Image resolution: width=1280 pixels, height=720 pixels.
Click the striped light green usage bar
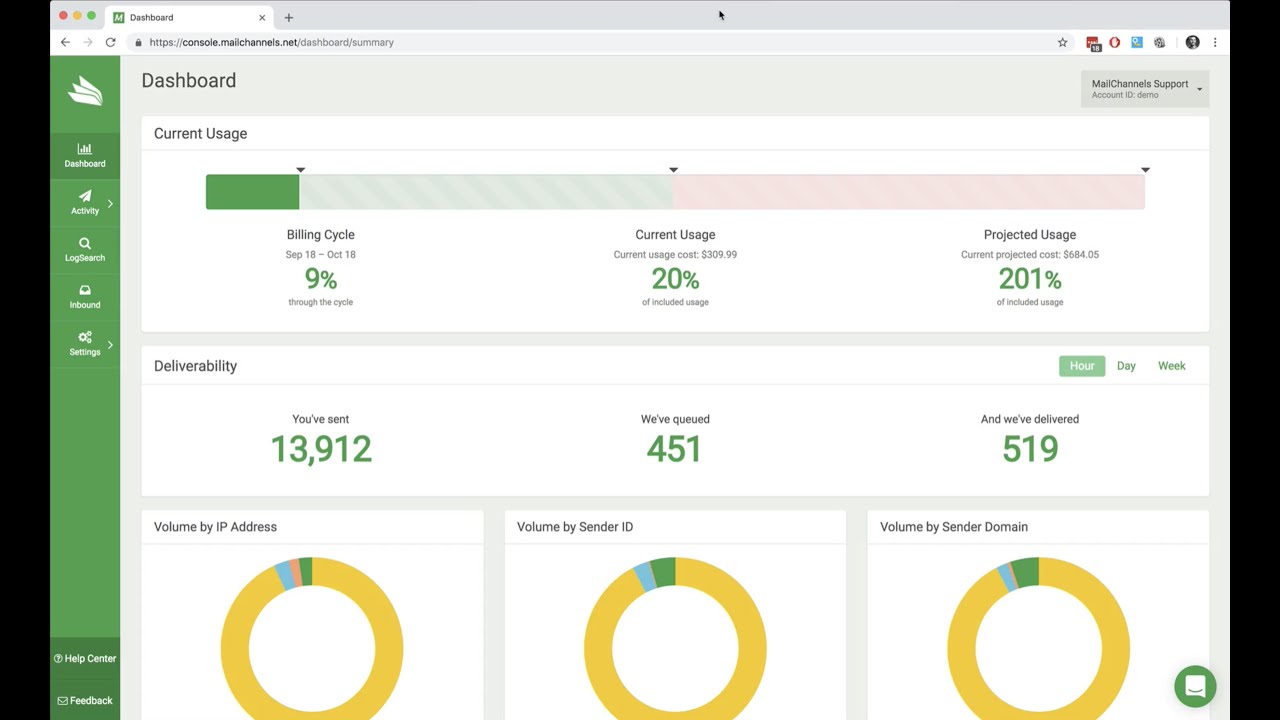pos(486,192)
